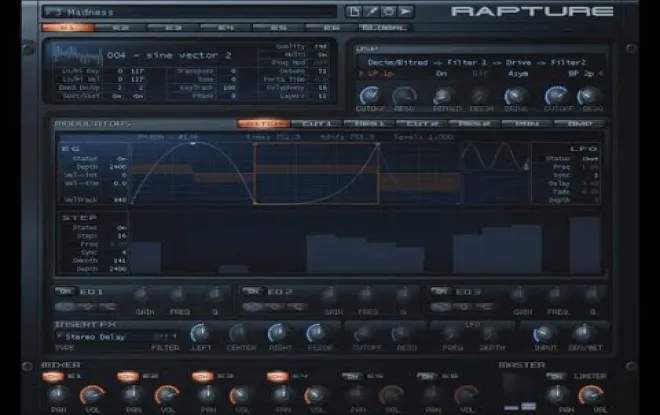Screen dimensions: 660x415
Task: Change the LFO Status setting
Action: click(x=590, y=159)
